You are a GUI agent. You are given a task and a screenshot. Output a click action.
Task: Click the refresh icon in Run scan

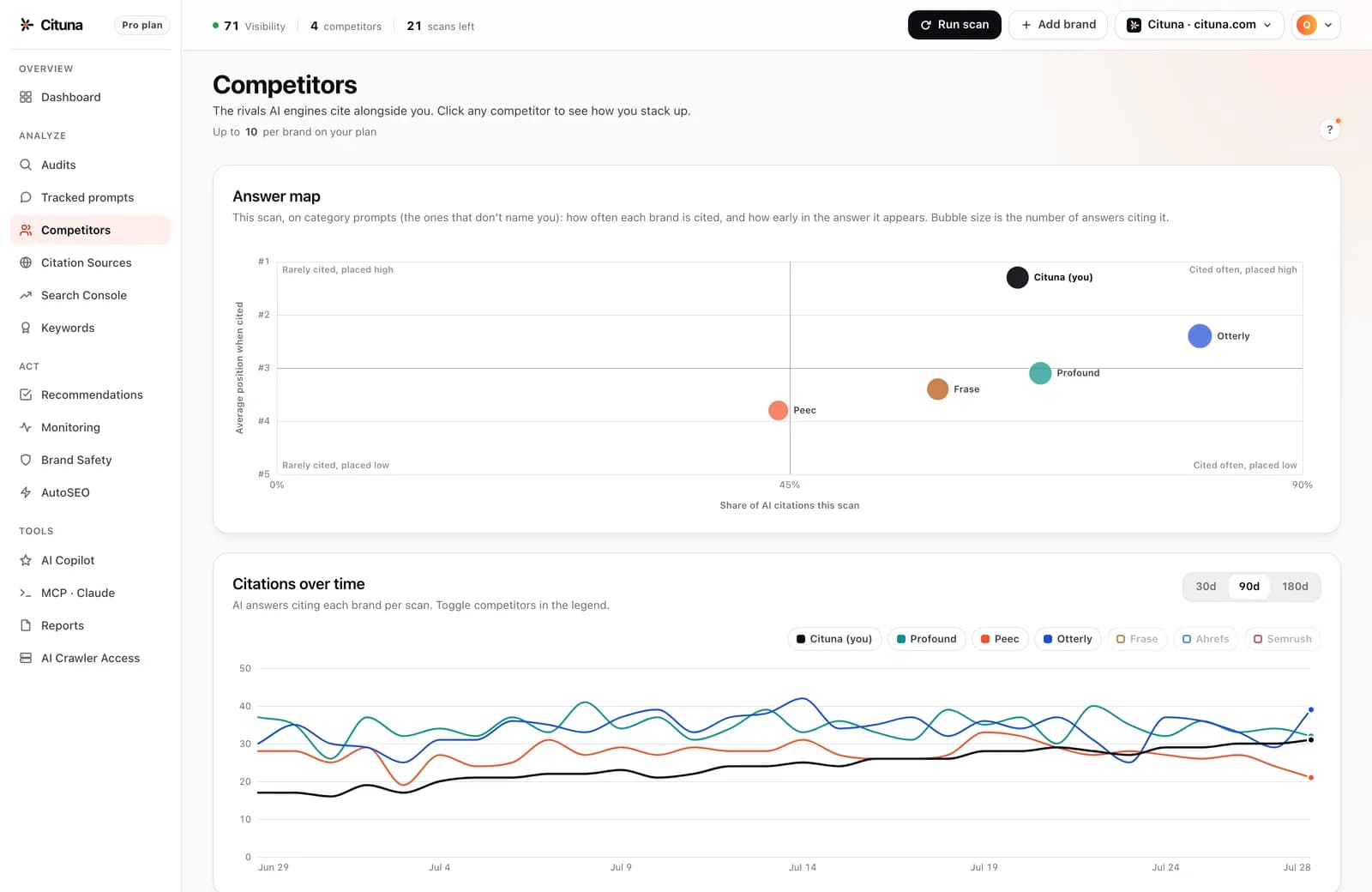pyautogui.click(x=926, y=25)
